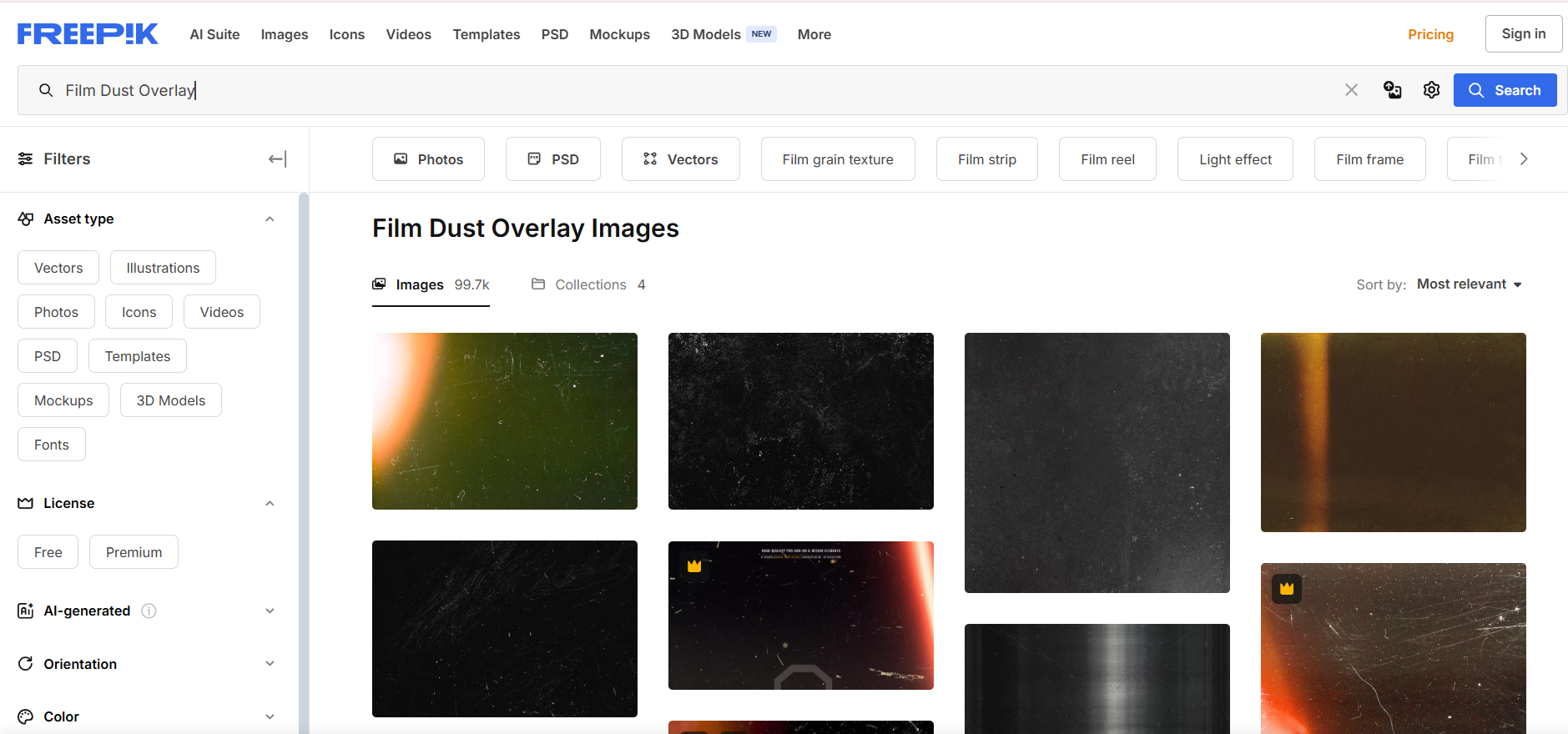The height and width of the screenshot is (734, 1568).
Task: Click the magnifier icon in search field
Action: pos(46,90)
